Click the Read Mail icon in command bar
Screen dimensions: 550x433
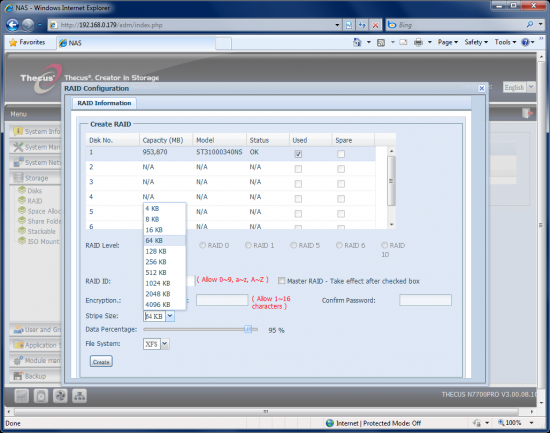click(x=403, y=42)
